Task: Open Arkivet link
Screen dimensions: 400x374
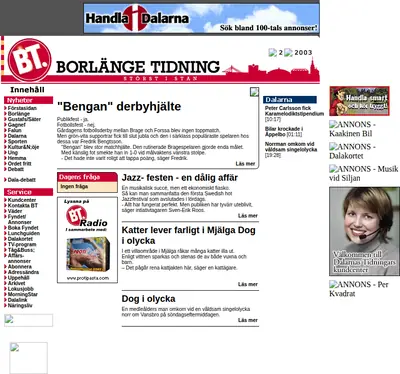Action: click(x=17, y=283)
